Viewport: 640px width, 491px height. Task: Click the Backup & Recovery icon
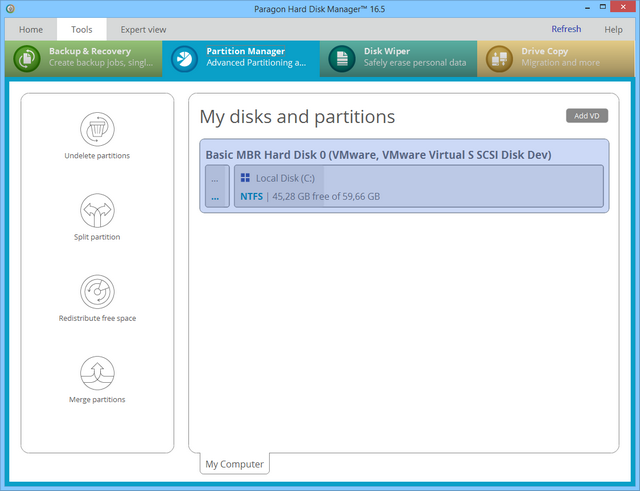pyautogui.click(x=26, y=58)
